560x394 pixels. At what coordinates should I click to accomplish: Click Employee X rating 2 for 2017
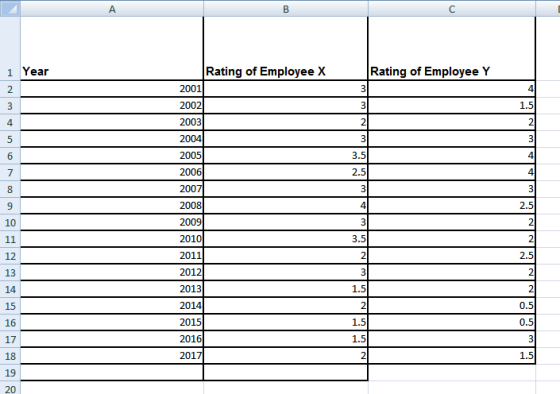286,356
